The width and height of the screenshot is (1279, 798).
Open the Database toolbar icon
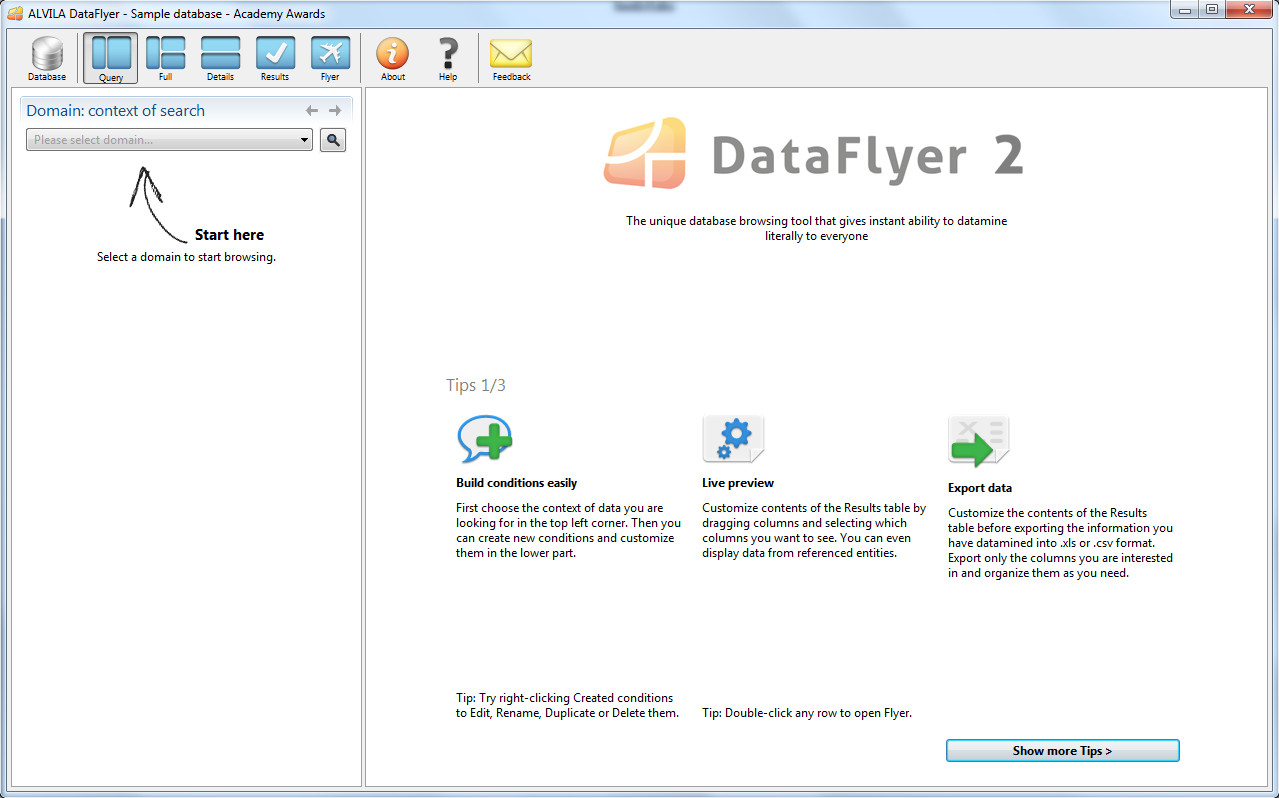point(47,59)
